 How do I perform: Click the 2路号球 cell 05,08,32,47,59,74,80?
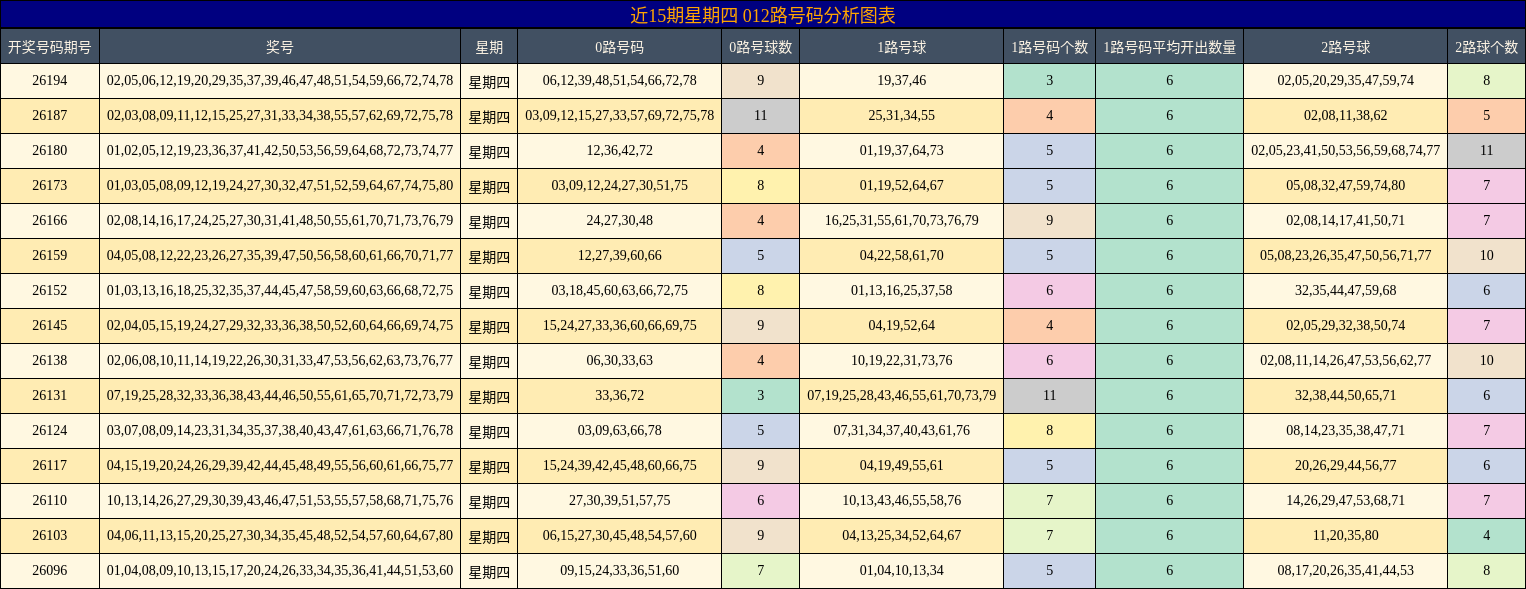[1345, 186]
